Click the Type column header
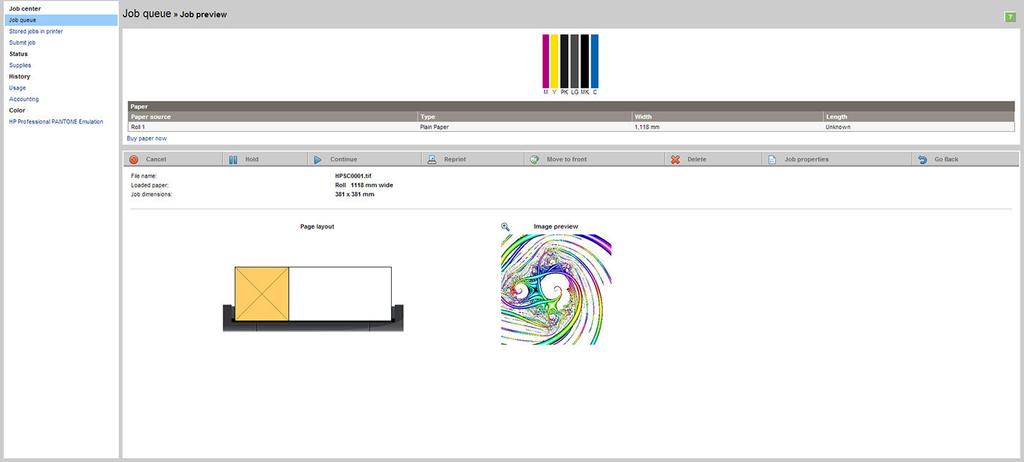1024x462 pixels. (x=525, y=116)
